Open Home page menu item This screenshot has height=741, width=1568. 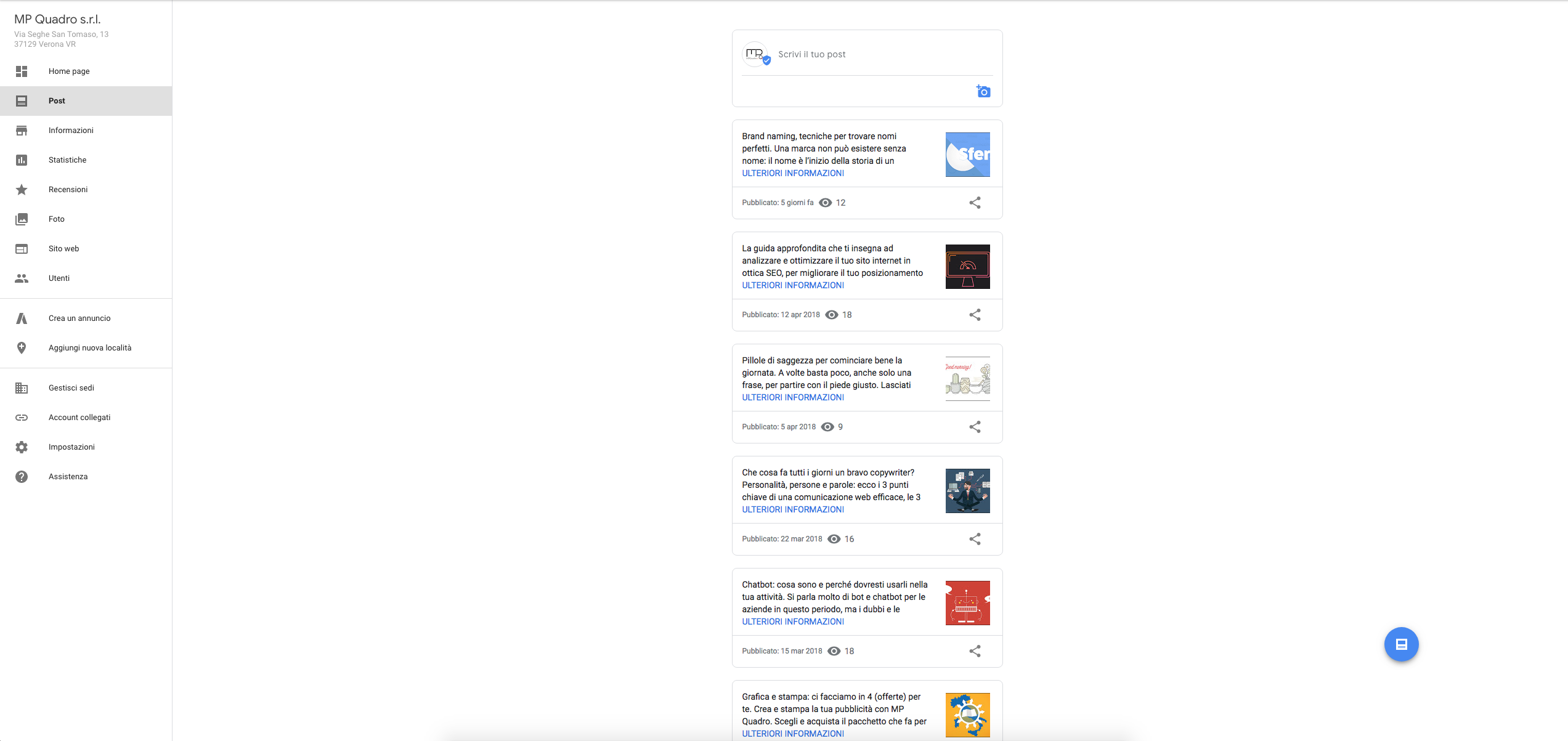pyautogui.click(x=86, y=71)
